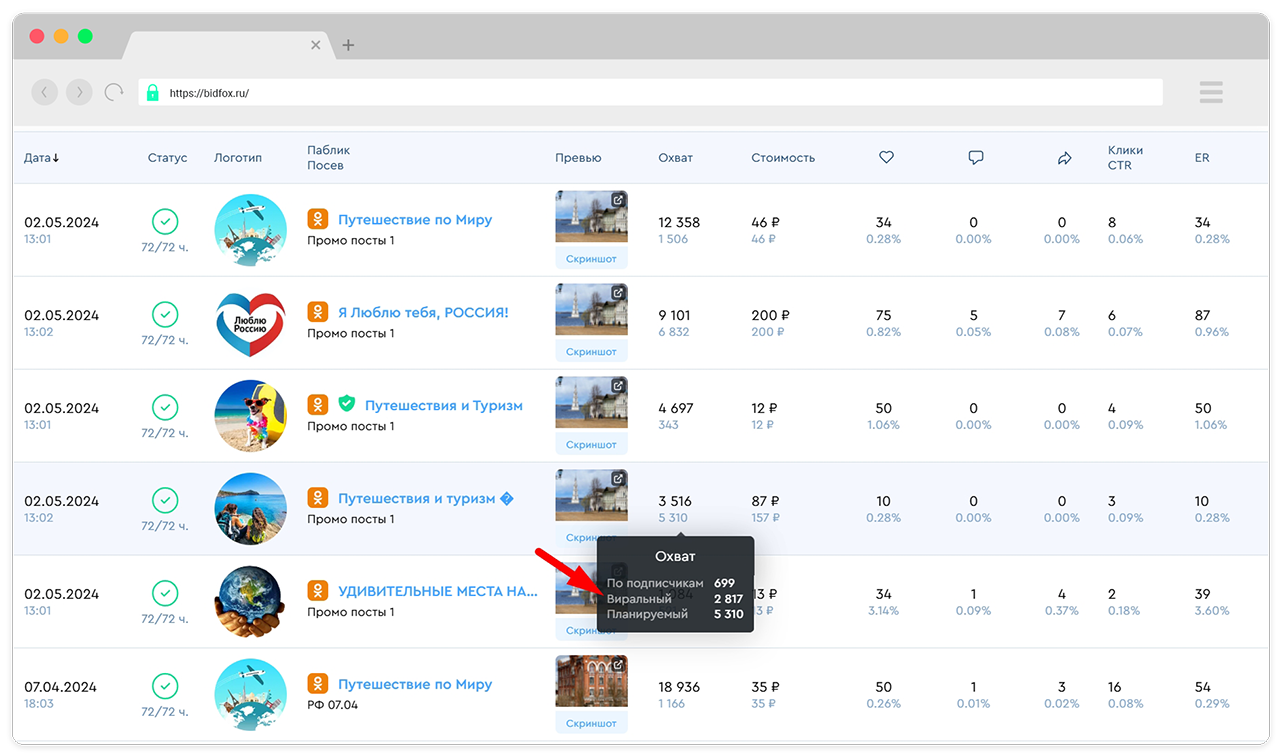Click the green padlock security icon

pyautogui.click(x=152, y=93)
